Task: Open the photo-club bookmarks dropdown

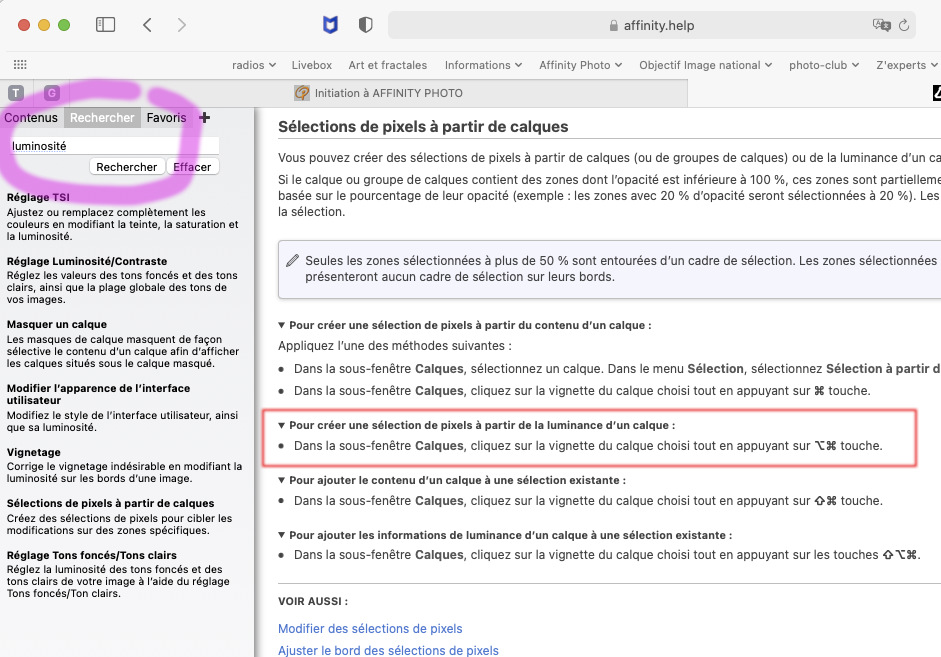Action: click(824, 65)
